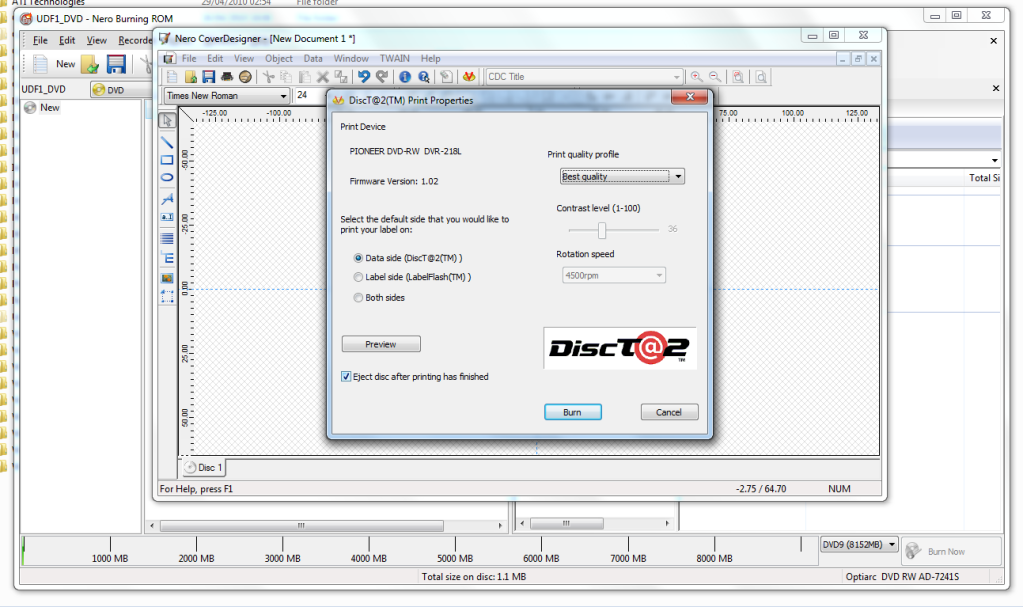Click the Contrast level slider handle

(602, 230)
